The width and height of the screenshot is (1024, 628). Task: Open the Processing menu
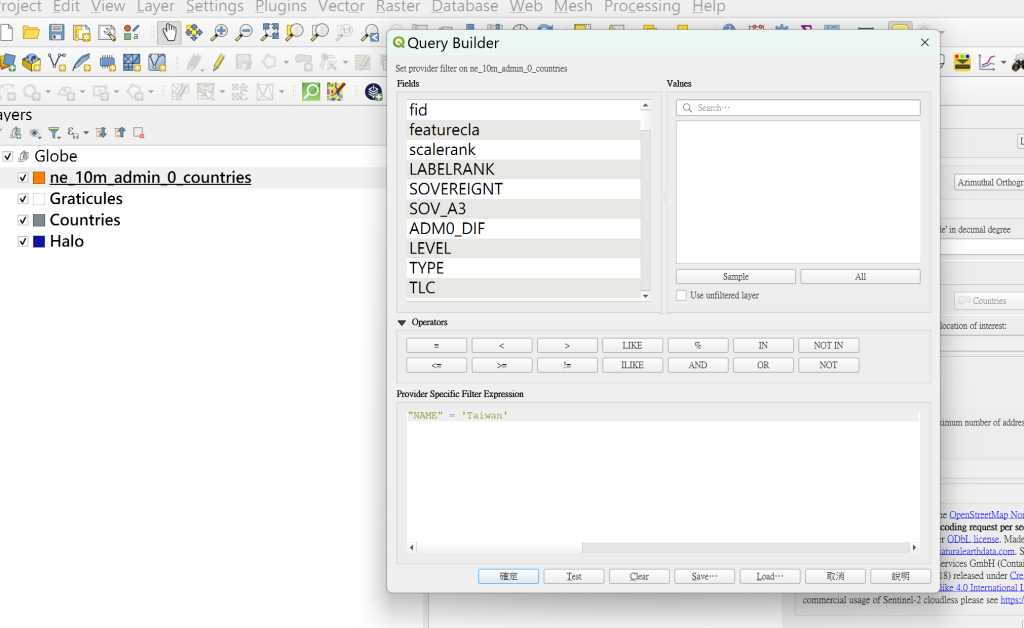click(642, 7)
